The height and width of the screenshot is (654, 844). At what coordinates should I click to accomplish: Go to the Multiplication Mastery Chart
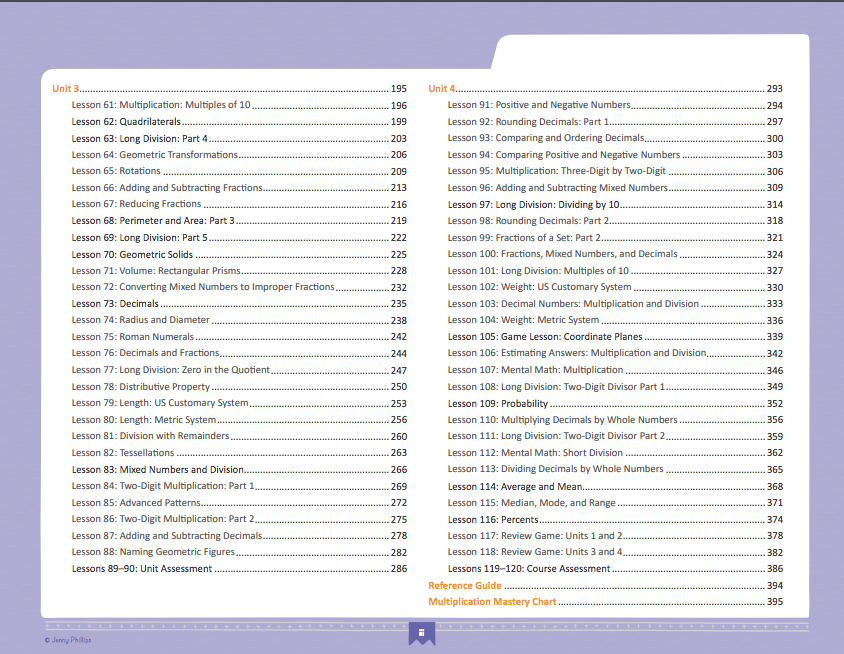(492, 602)
